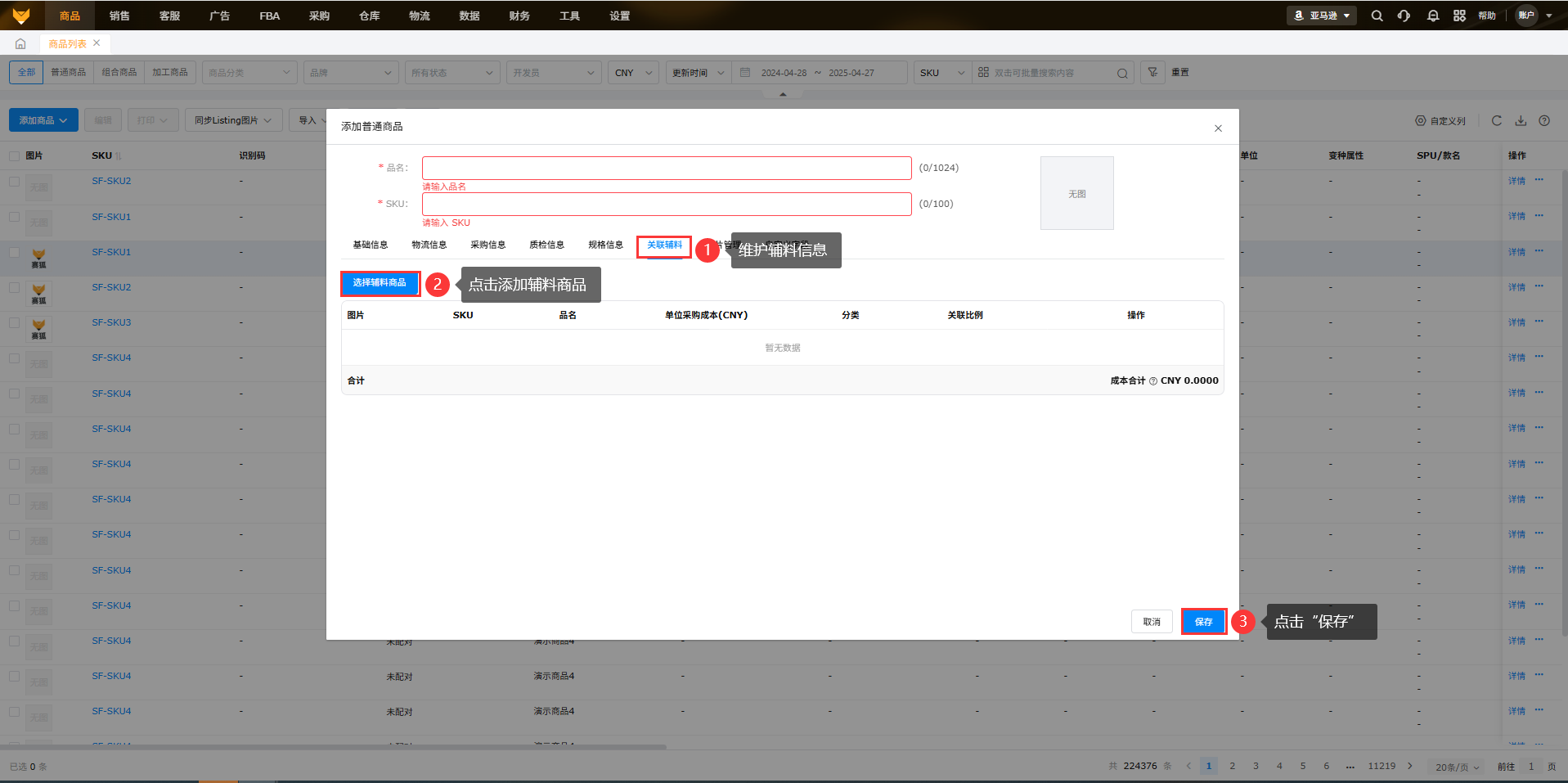Open the 帮助 link in top bar
This screenshot has width=1568, height=783.
[1487, 16]
